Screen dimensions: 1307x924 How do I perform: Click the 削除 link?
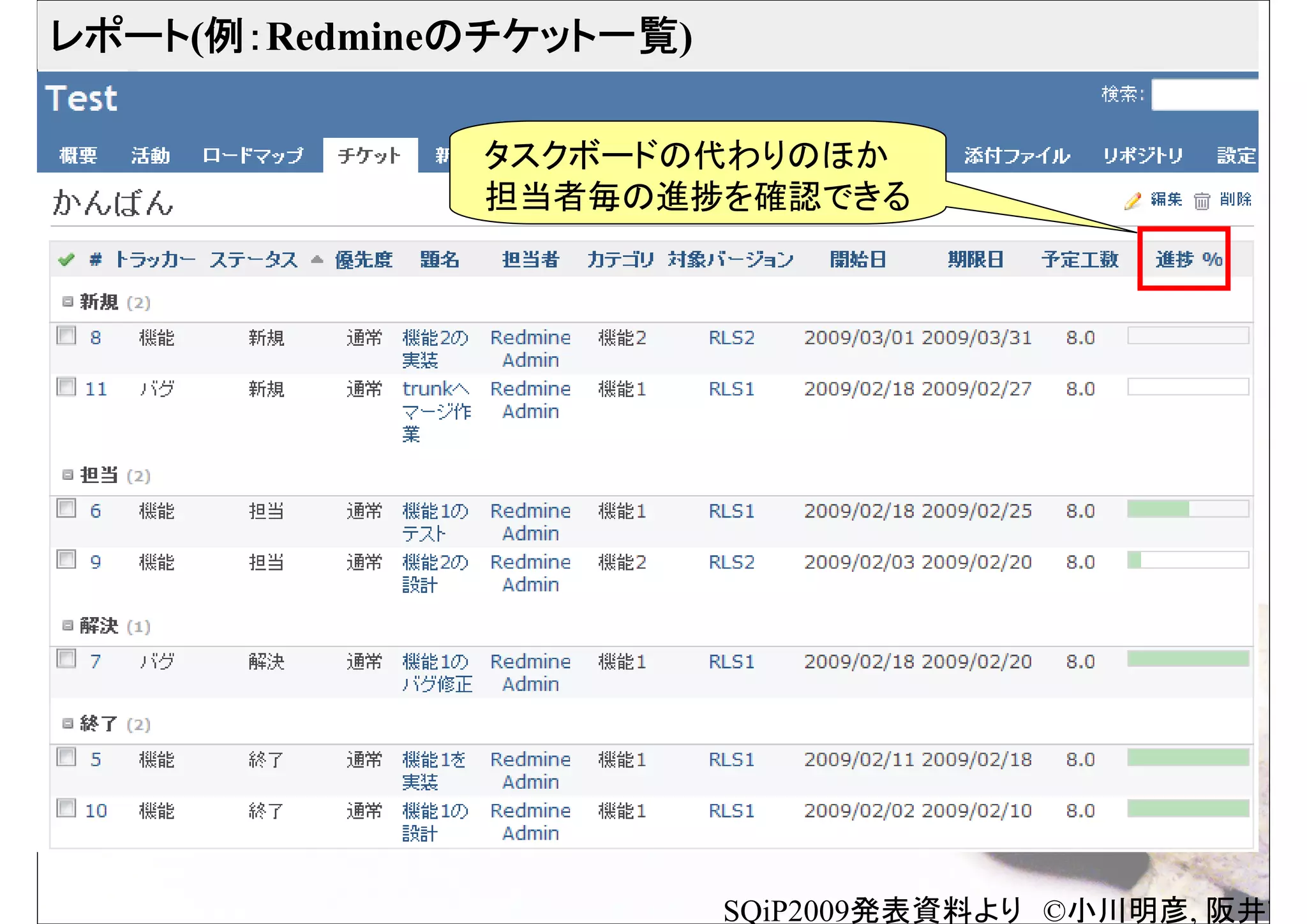pos(1236,200)
